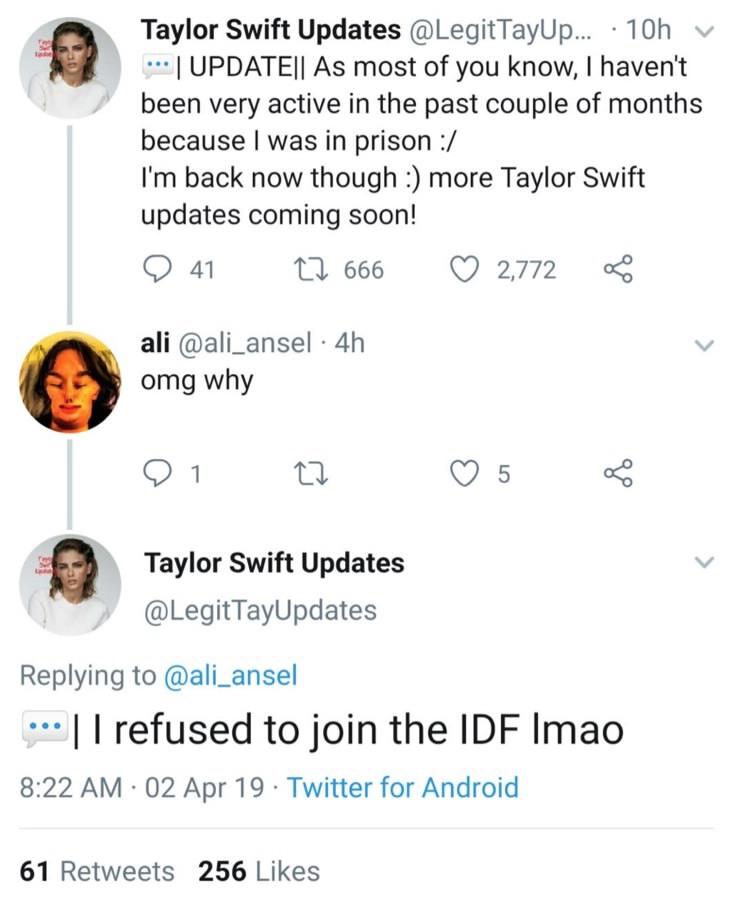This screenshot has width=736, height=900.
Task: Expand the chevron menu on ali's tweet
Action: [x=705, y=346]
